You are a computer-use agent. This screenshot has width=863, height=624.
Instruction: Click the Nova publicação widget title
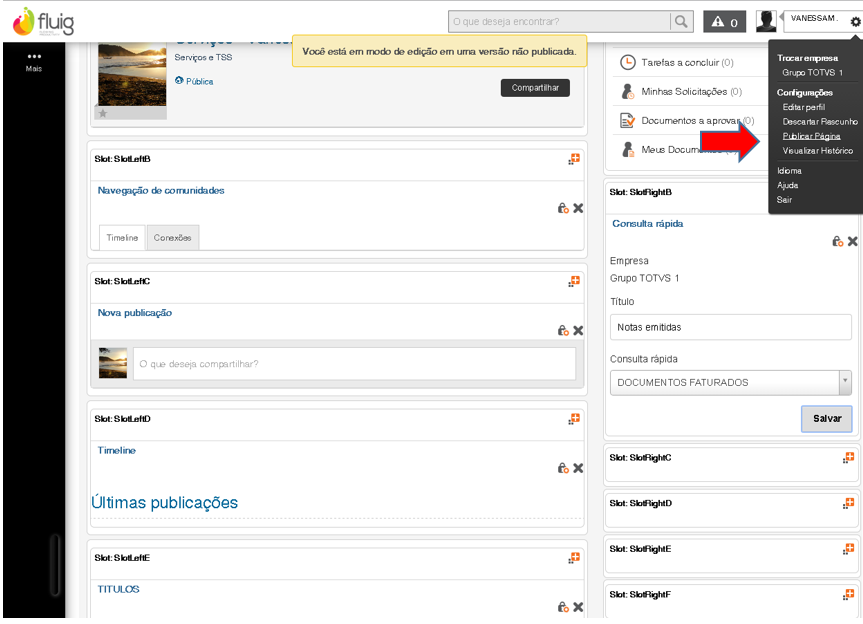pos(135,313)
